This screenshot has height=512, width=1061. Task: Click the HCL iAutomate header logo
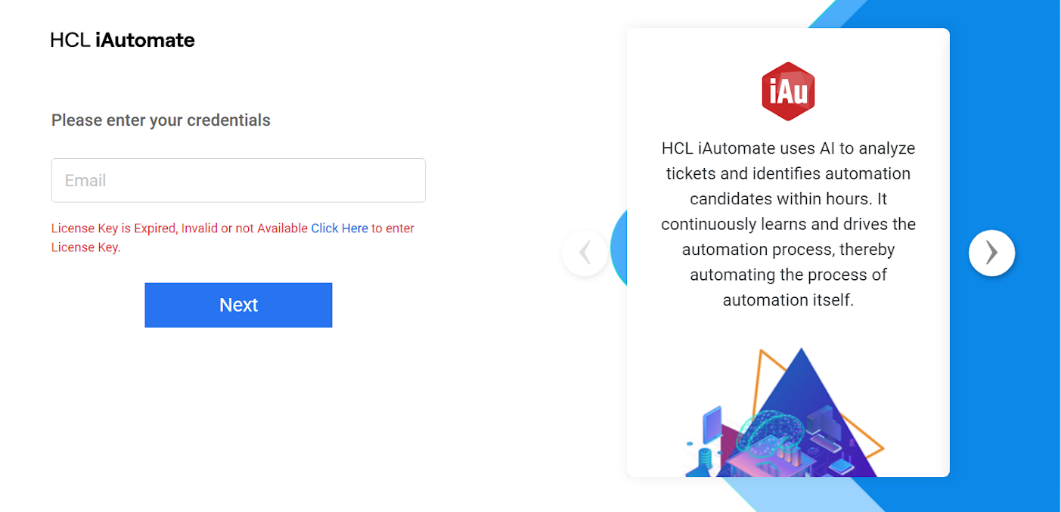pos(122,41)
